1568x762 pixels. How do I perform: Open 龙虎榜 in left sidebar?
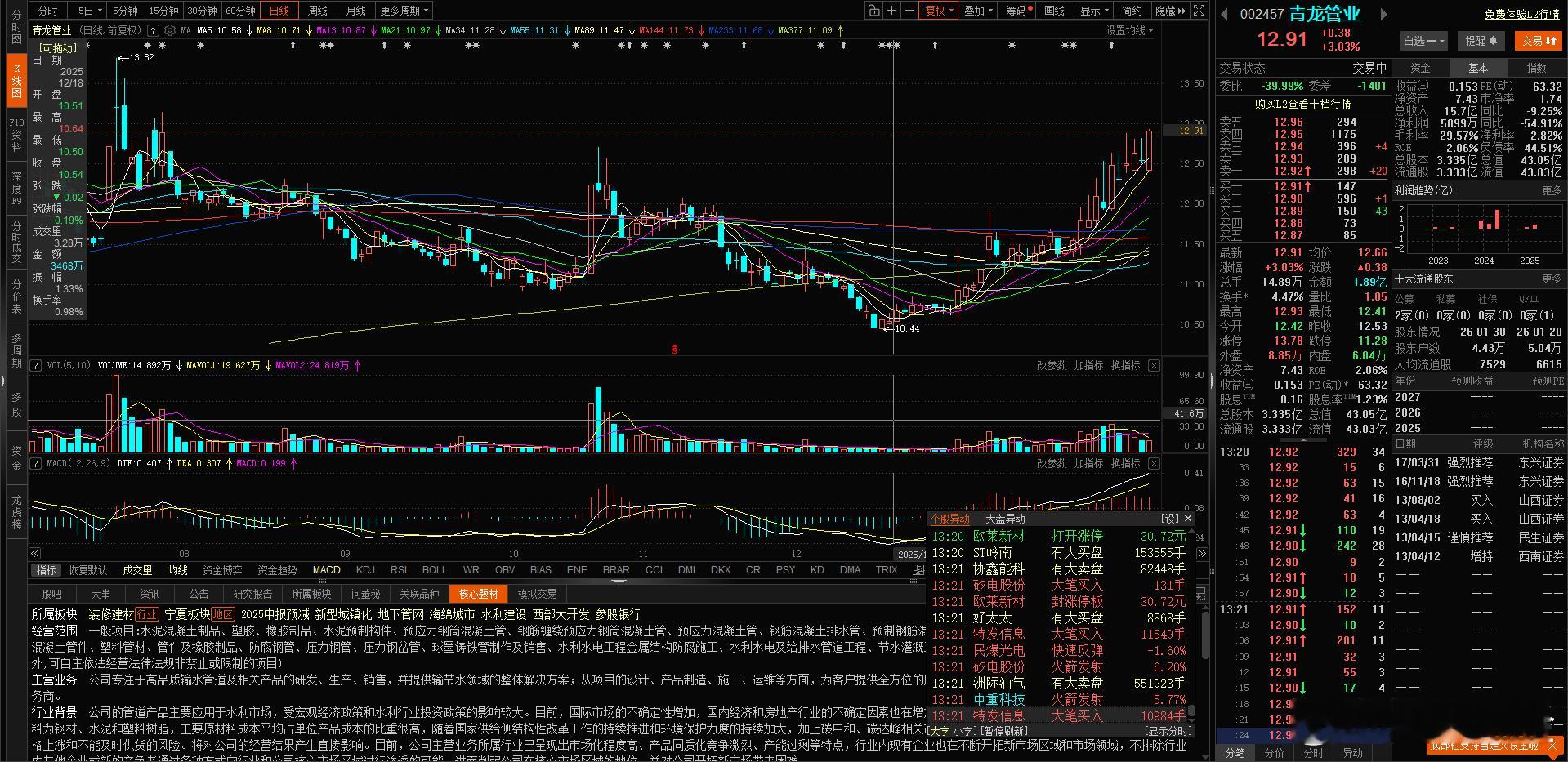coord(16,512)
